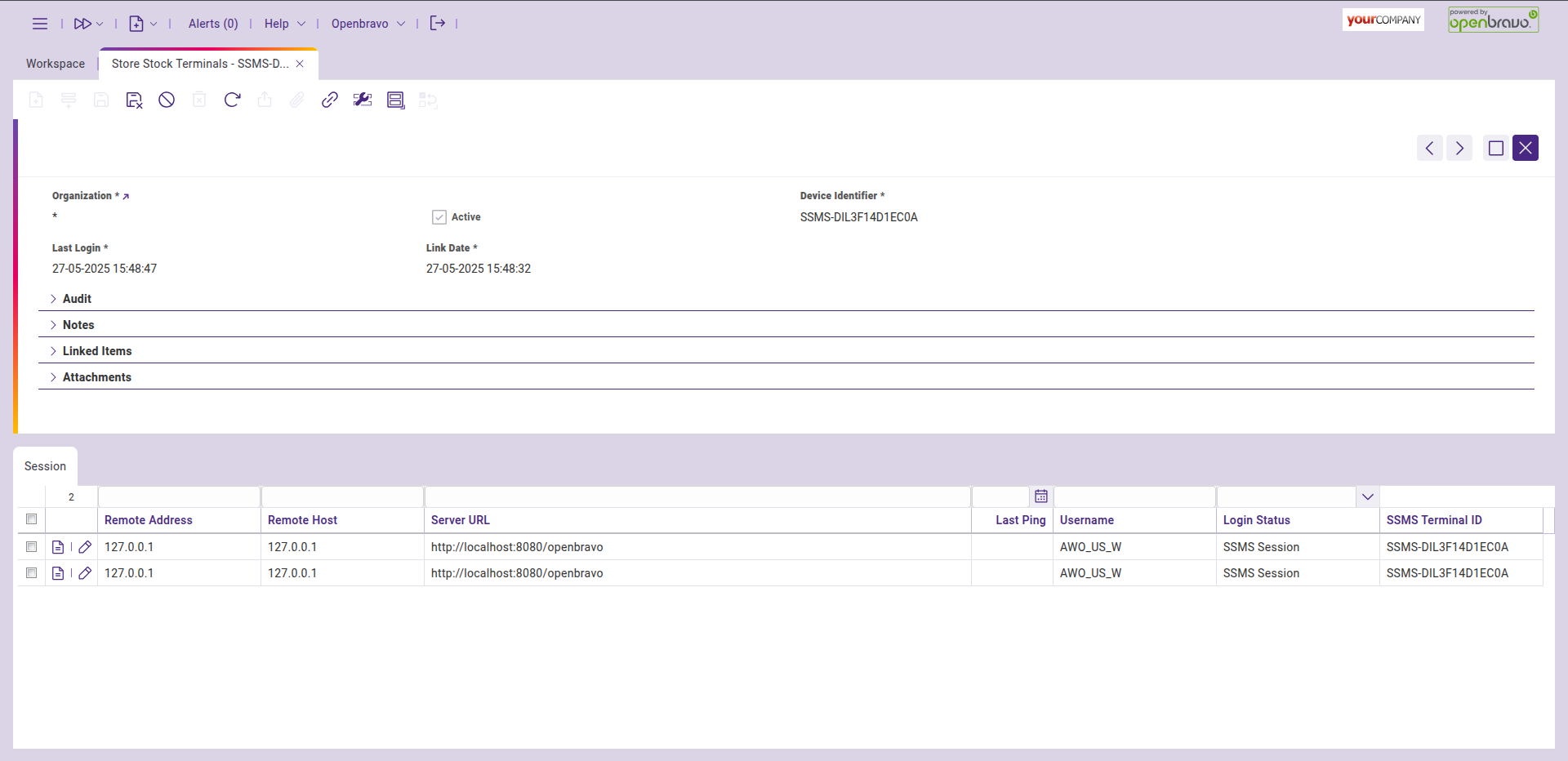Expand the Audit section
Image resolution: width=1568 pixels, height=761 pixels.
(77, 299)
